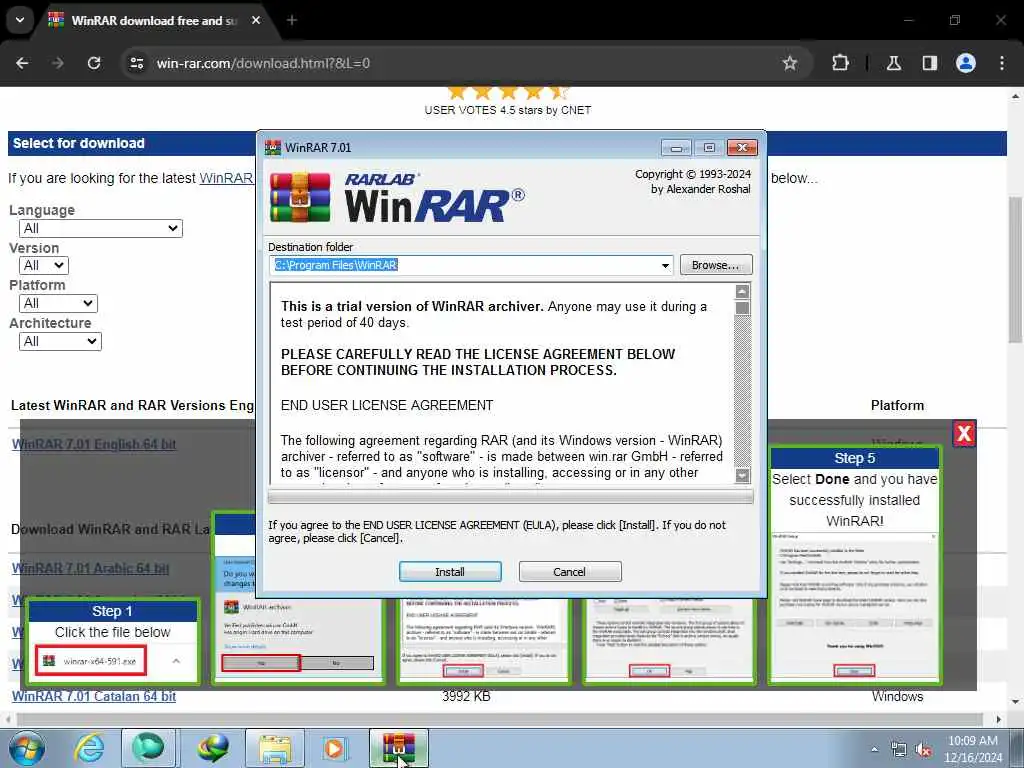Click winrar-x64-591.exe file in Step 1

(91, 661)
